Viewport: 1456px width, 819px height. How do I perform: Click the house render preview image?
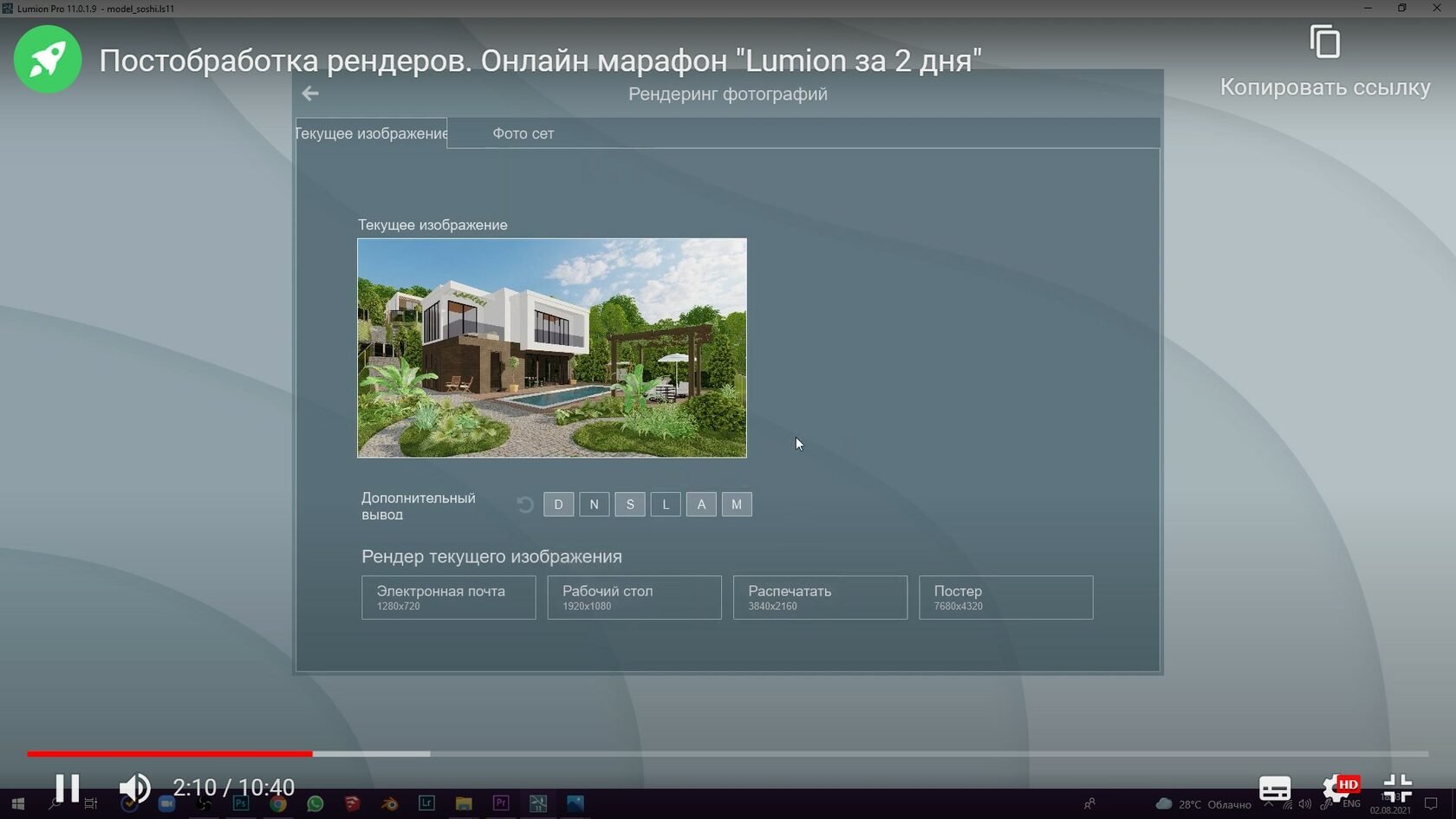551,348
